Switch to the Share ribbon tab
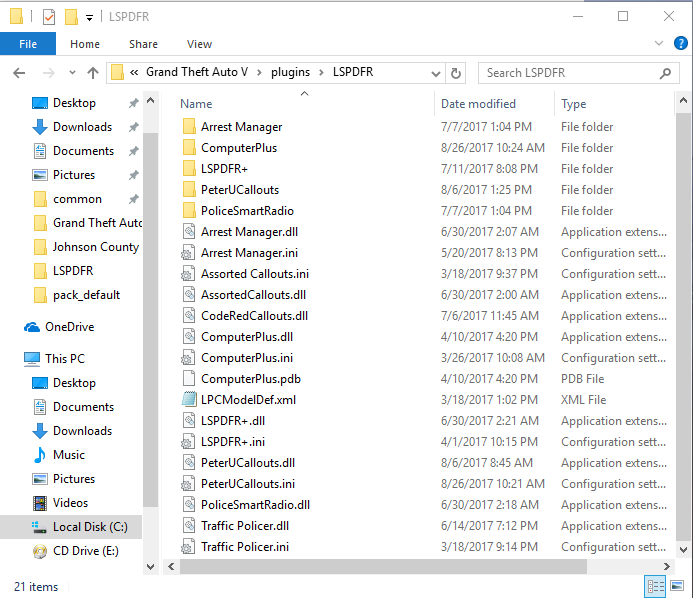The image size is (693, 598). point(143,44)
